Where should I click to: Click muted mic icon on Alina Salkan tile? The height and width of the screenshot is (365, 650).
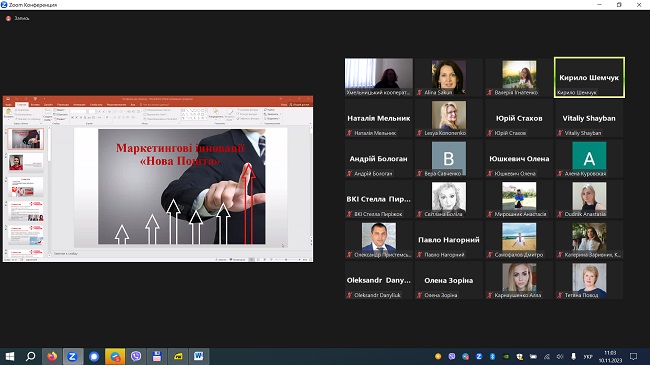pos(420,92)
